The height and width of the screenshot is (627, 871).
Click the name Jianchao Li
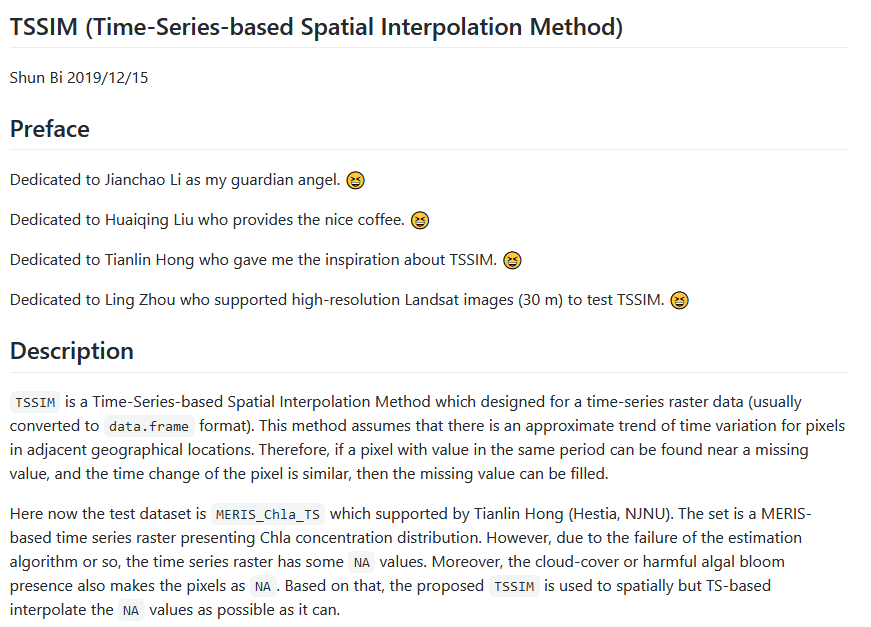144,180
